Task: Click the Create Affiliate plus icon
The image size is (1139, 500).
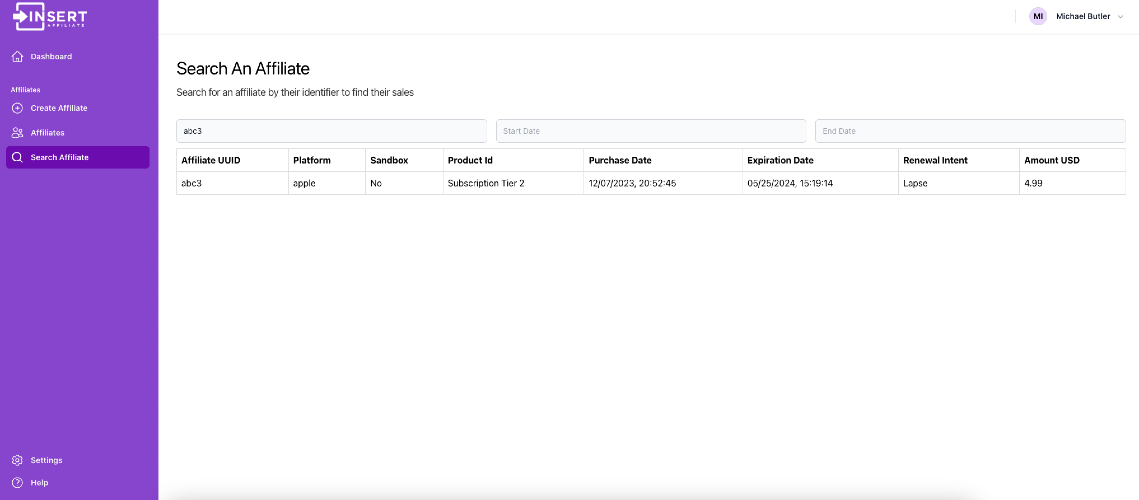Action: 18,108
